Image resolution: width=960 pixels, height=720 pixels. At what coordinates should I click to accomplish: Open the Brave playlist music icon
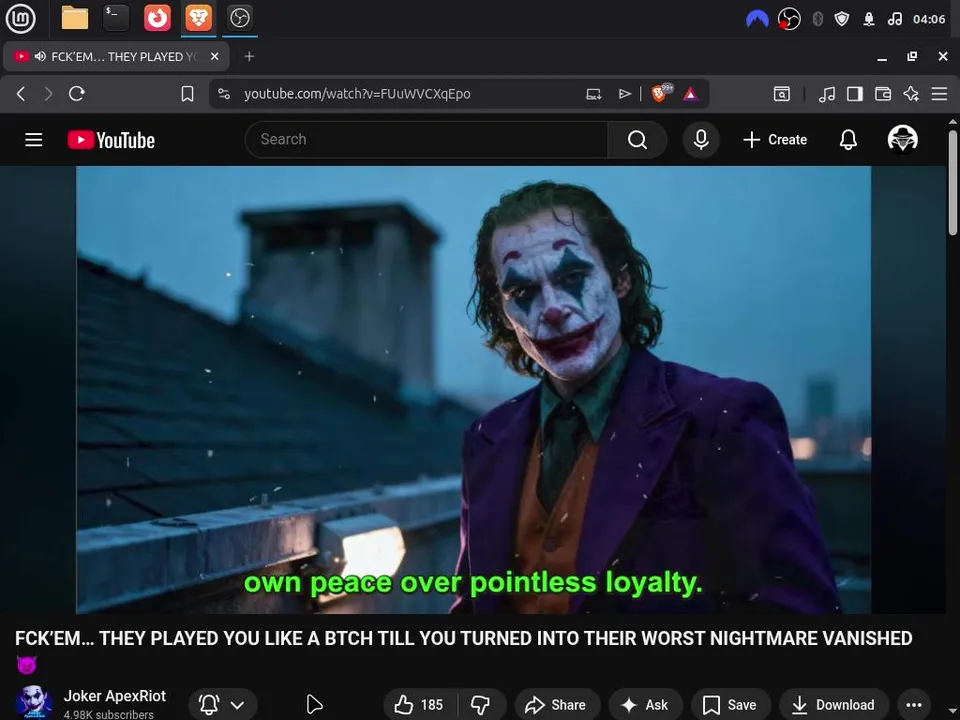pos(827,94)
